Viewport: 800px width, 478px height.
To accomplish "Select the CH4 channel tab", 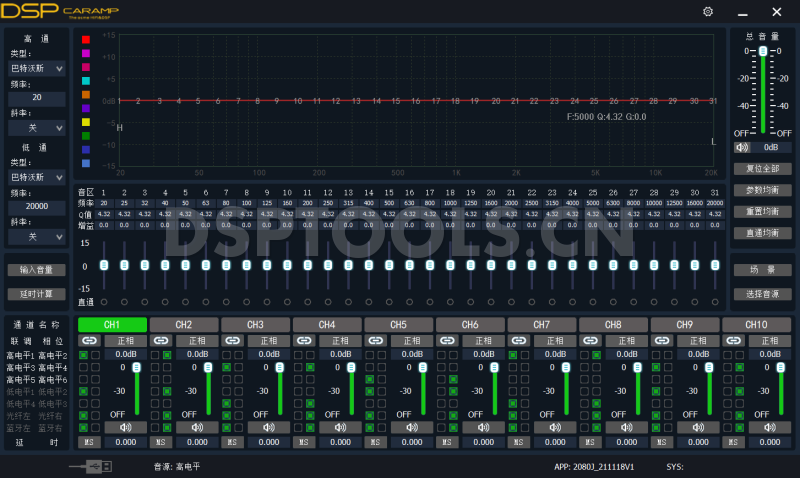I will [327, 325].
